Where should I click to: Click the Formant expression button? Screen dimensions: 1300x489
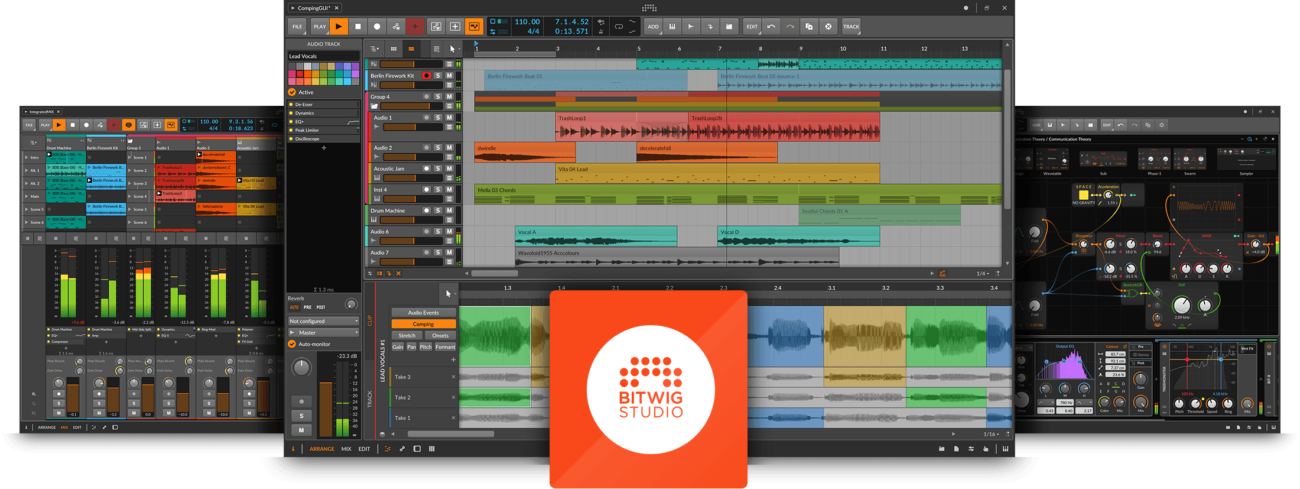click(x=445, y=347)
